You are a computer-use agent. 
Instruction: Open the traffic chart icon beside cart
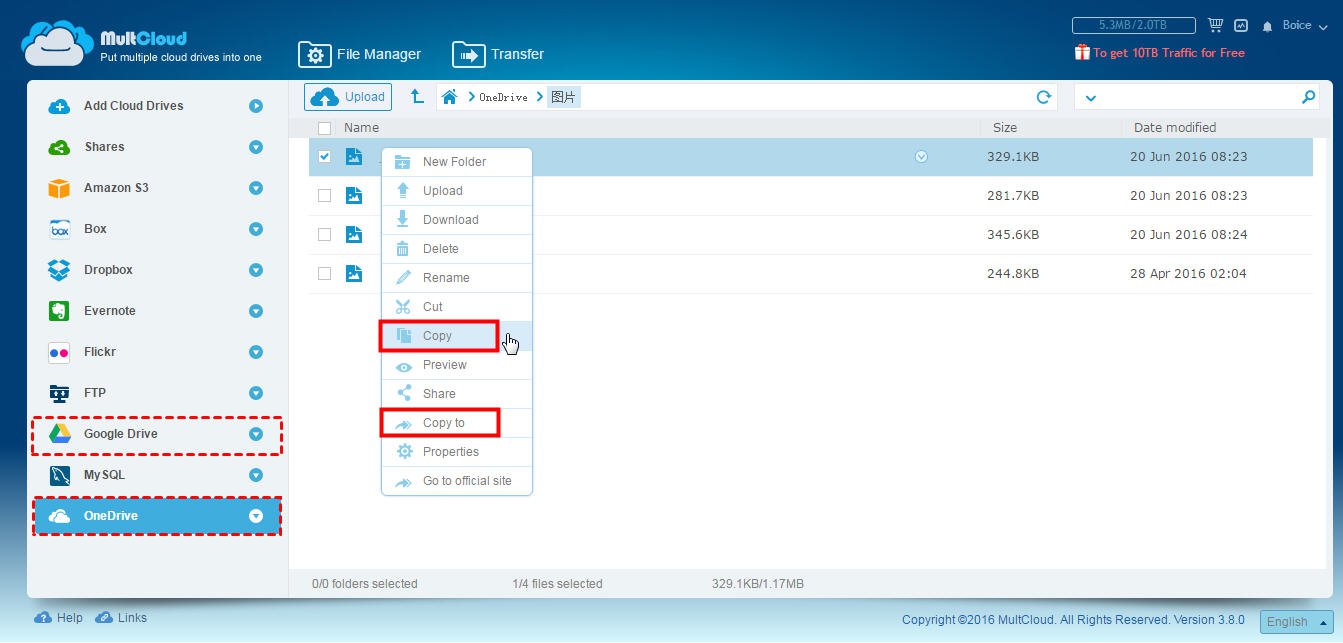pos(1241,25)
